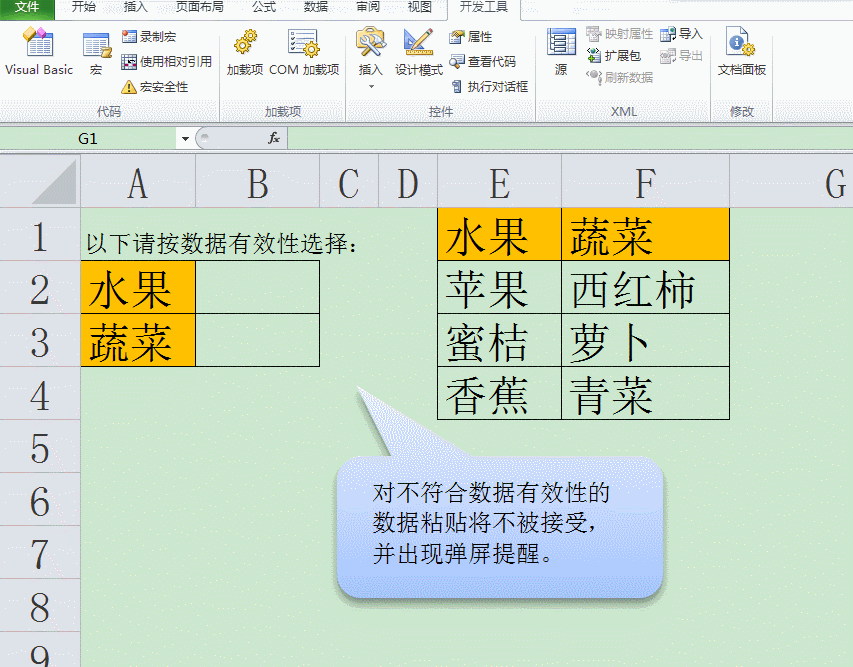Select cell 西红柿
The height and width of the screenshot is (667, 853).
(645, 287)
